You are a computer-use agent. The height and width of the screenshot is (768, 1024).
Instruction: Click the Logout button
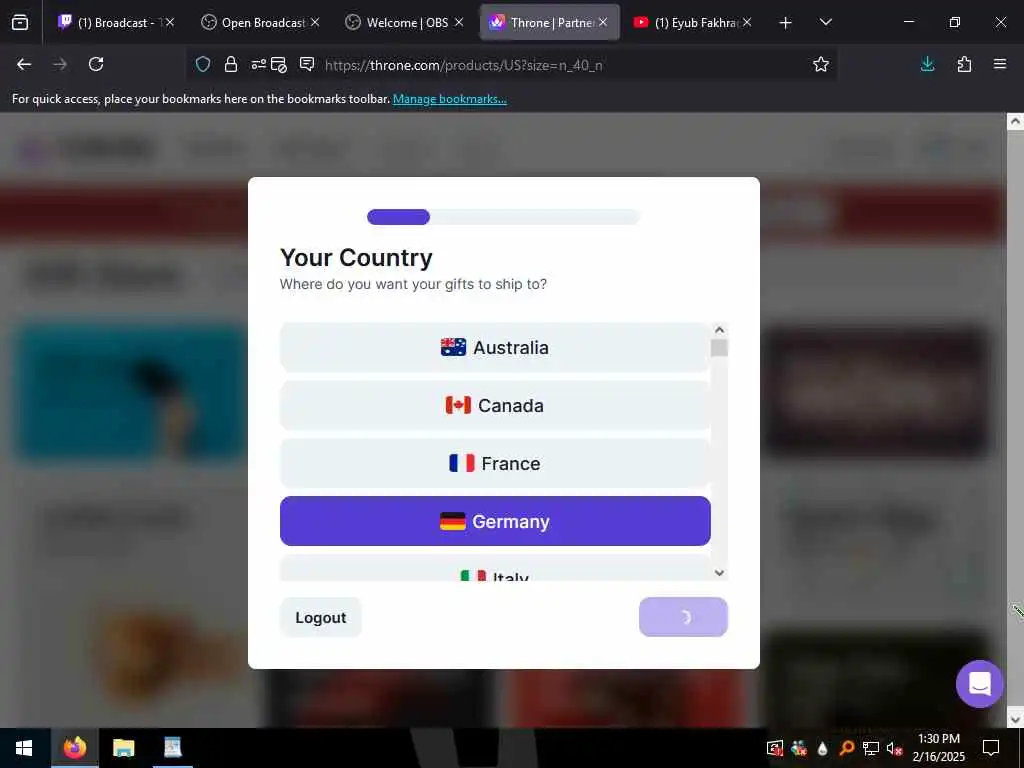(321, 618)
